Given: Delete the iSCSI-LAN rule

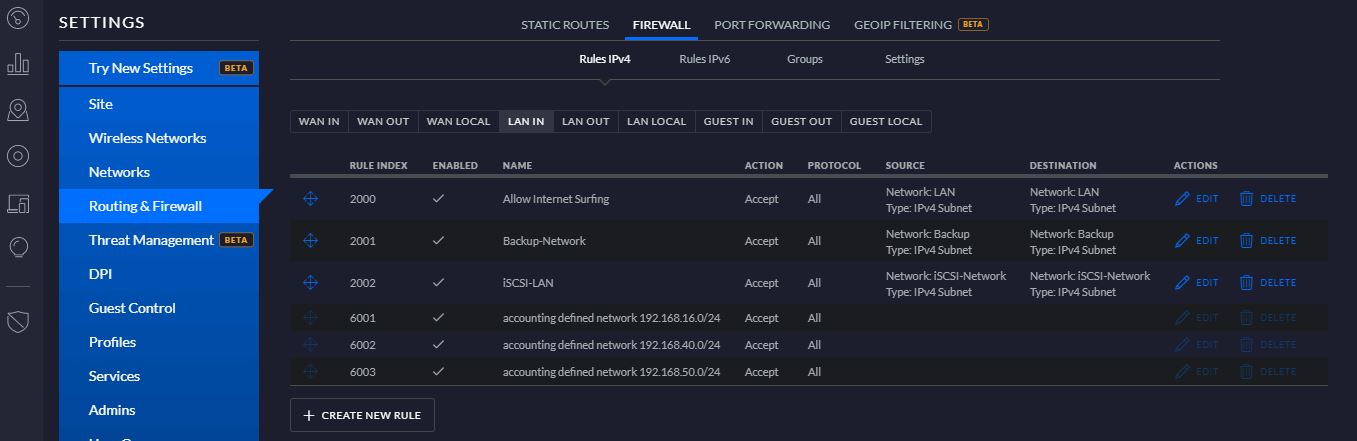Looking at the screenshot, I should tap(1267, 283).
